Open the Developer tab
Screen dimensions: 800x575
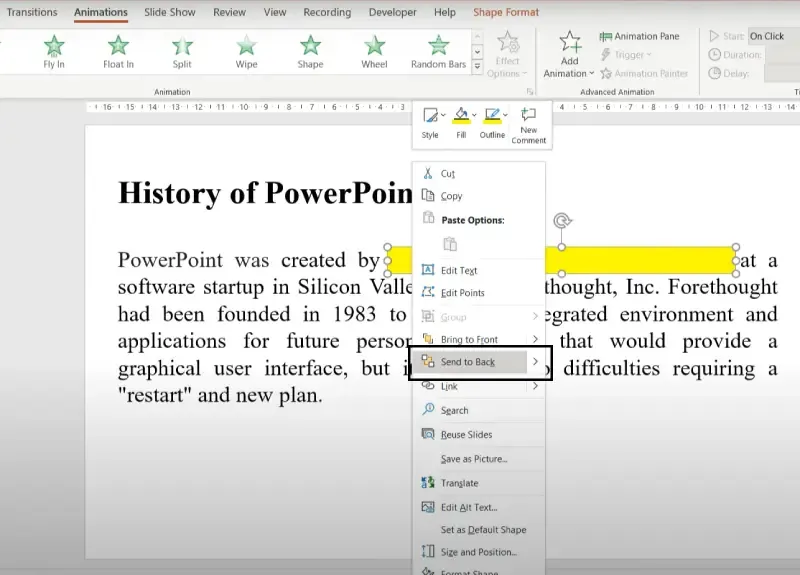tap(392, 12)
